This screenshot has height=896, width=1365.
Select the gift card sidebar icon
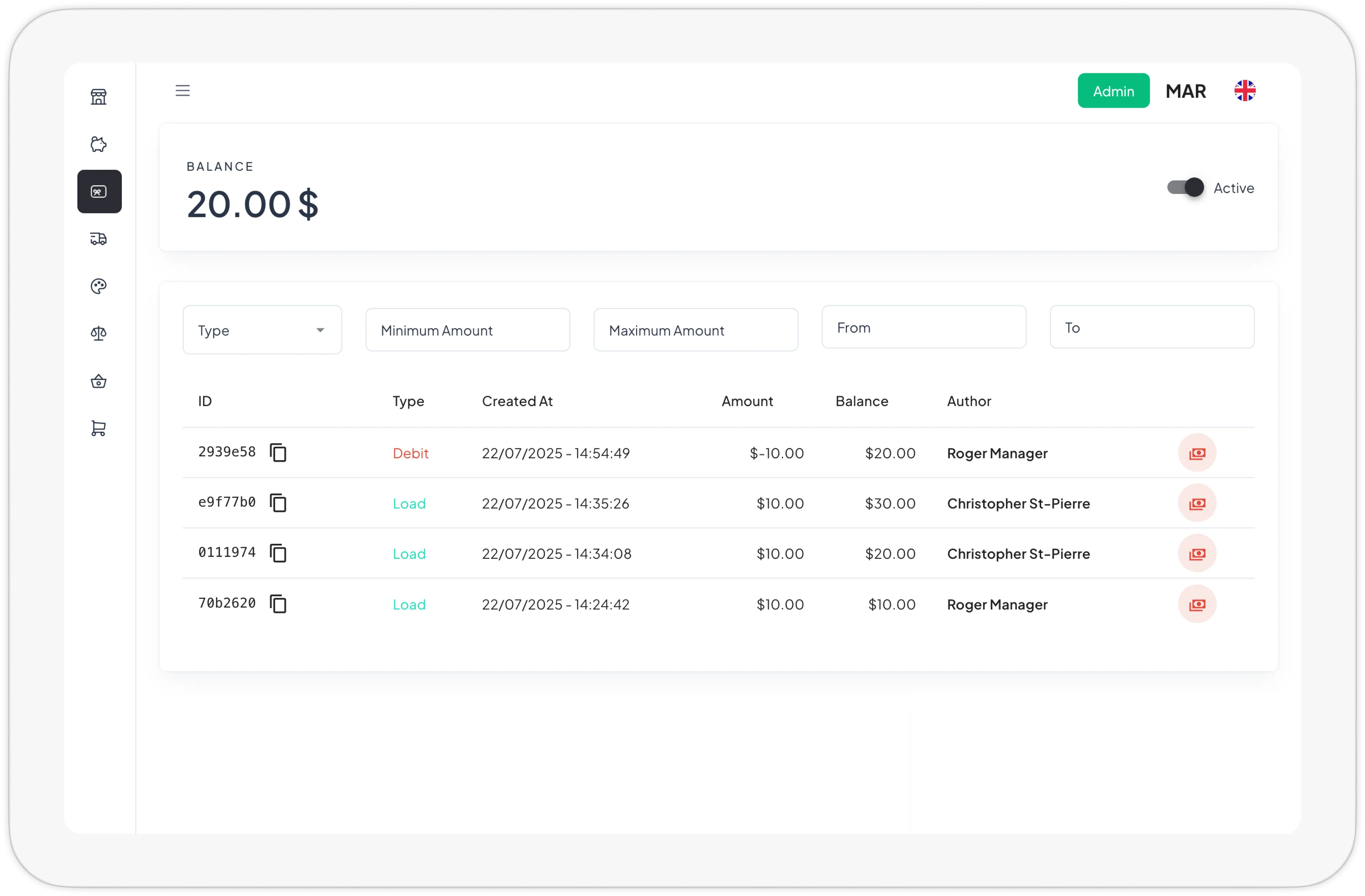99,192
